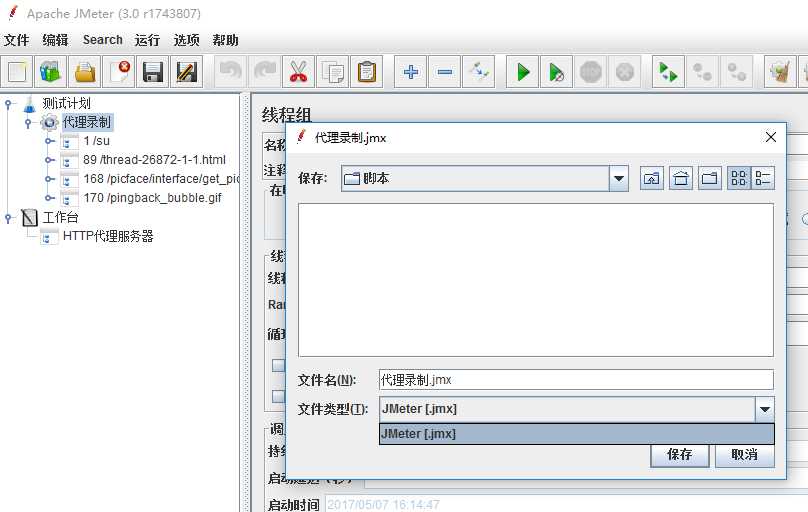Collapse the 代理录制 thread group node
Image resolution: width=808 pixels, height=512 pixels.
[28, 123]
